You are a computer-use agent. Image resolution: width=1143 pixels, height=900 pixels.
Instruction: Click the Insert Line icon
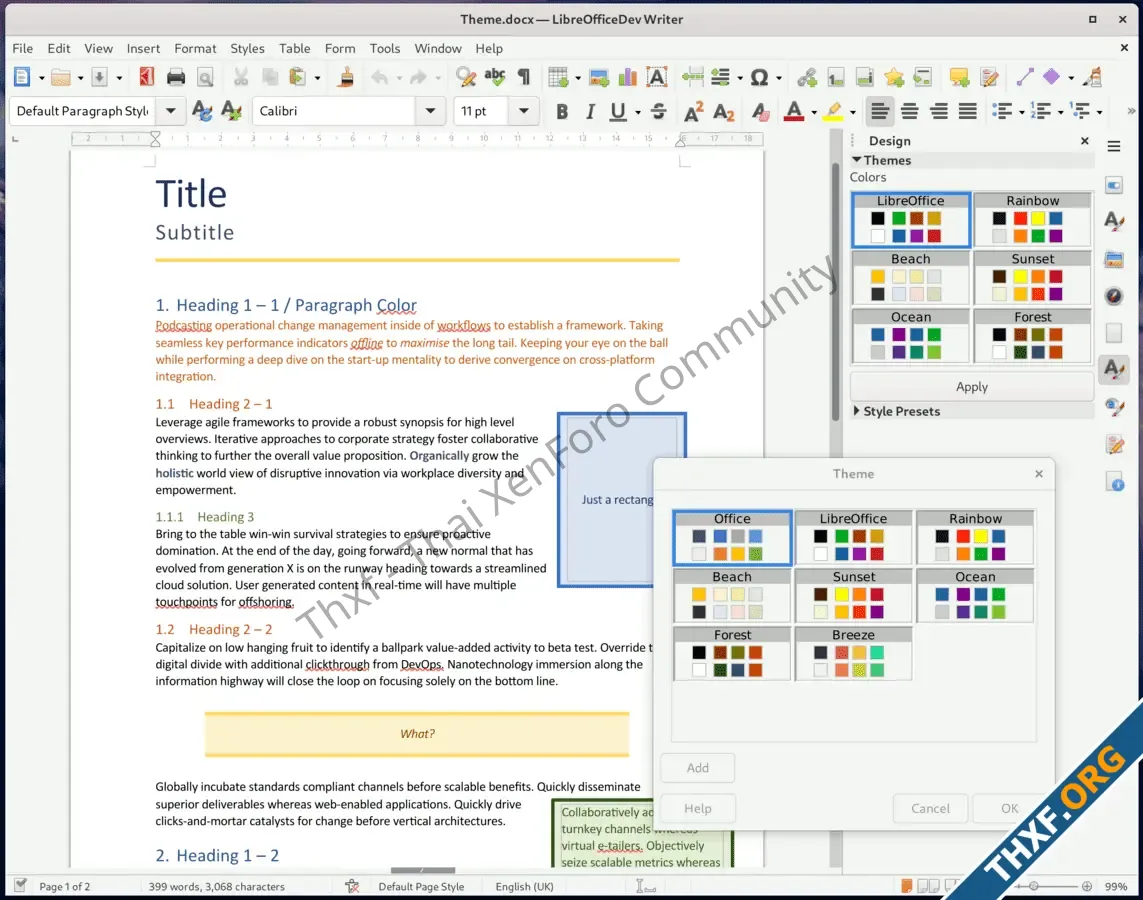pos(1024,77)
